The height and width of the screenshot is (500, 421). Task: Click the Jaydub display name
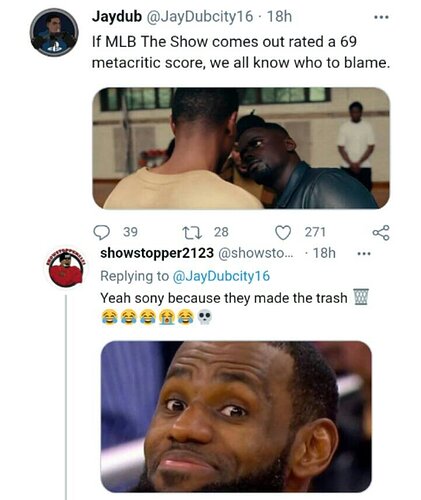117,16
